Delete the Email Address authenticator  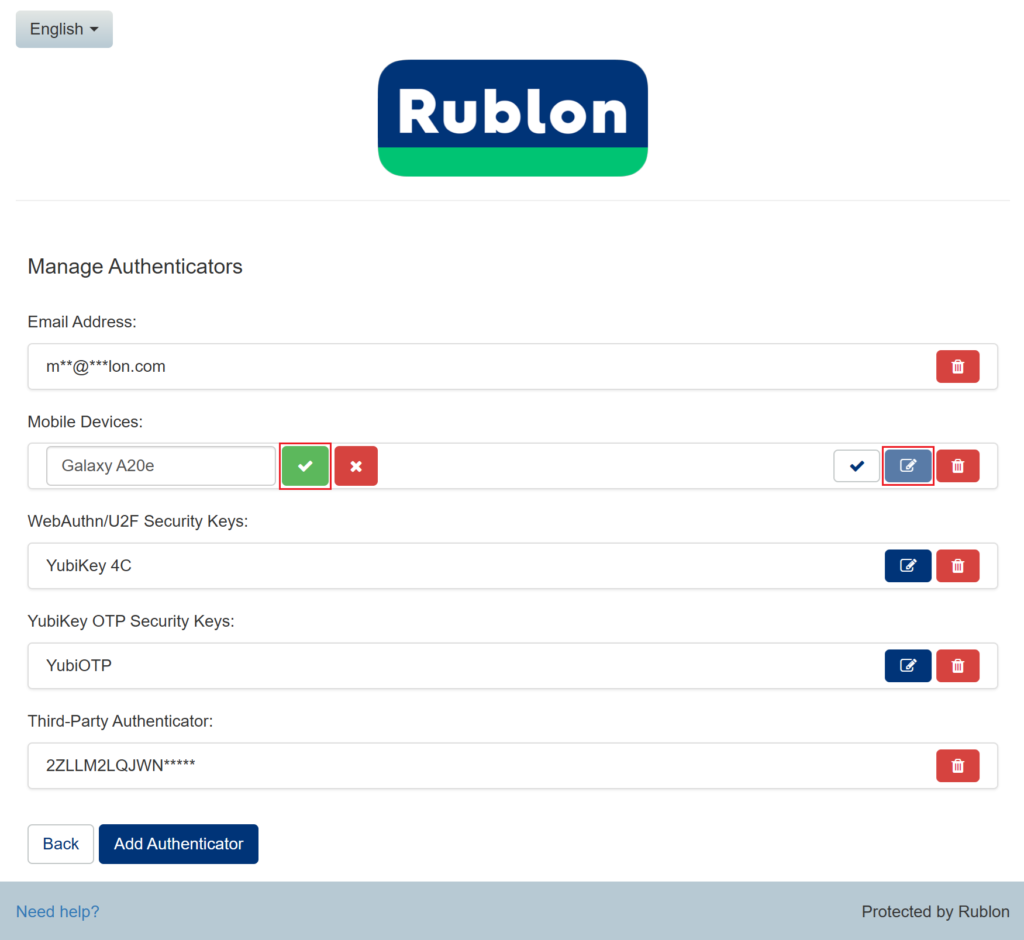click(957, 366)
